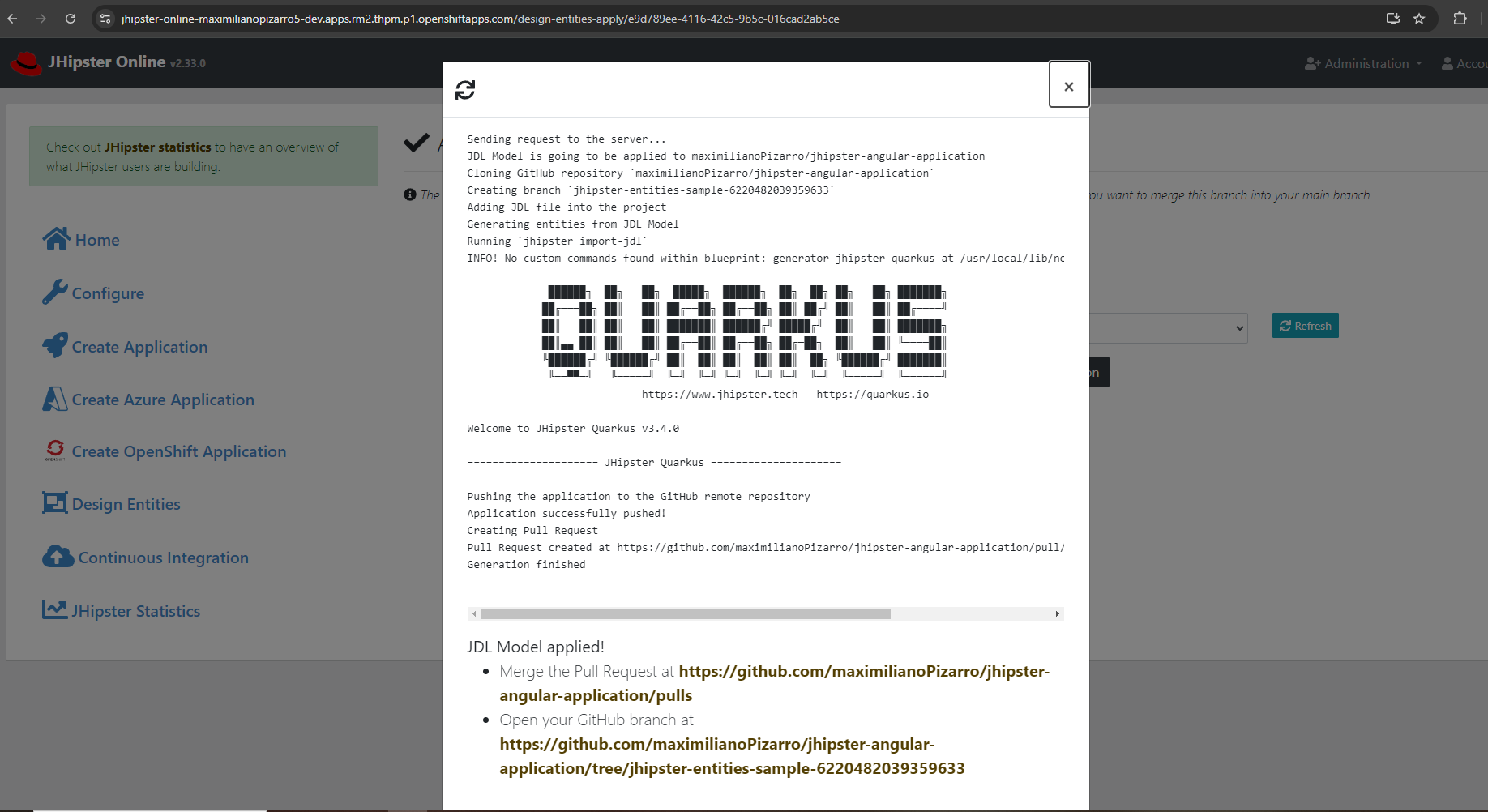Click the Refresh button

tap(1305, 326)
